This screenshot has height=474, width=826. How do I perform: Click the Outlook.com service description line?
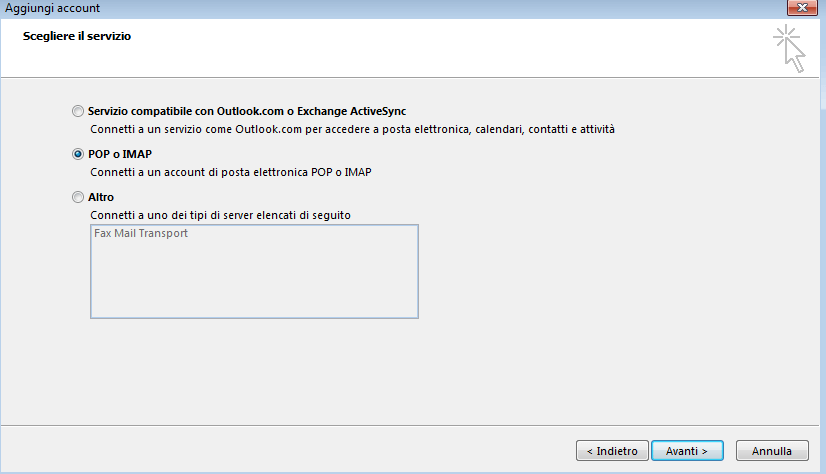(x=352, y=129)
